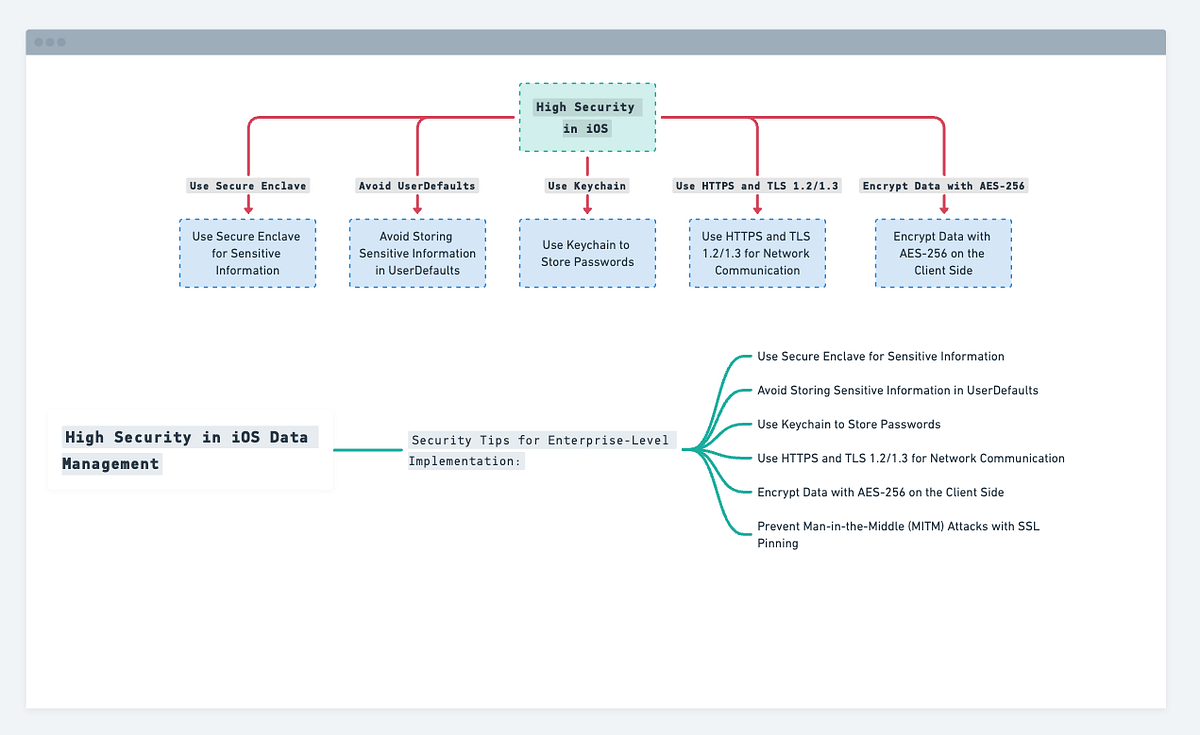Click the window control dots in the title bar
The image size is (1200, 735).
click(49, 42)
